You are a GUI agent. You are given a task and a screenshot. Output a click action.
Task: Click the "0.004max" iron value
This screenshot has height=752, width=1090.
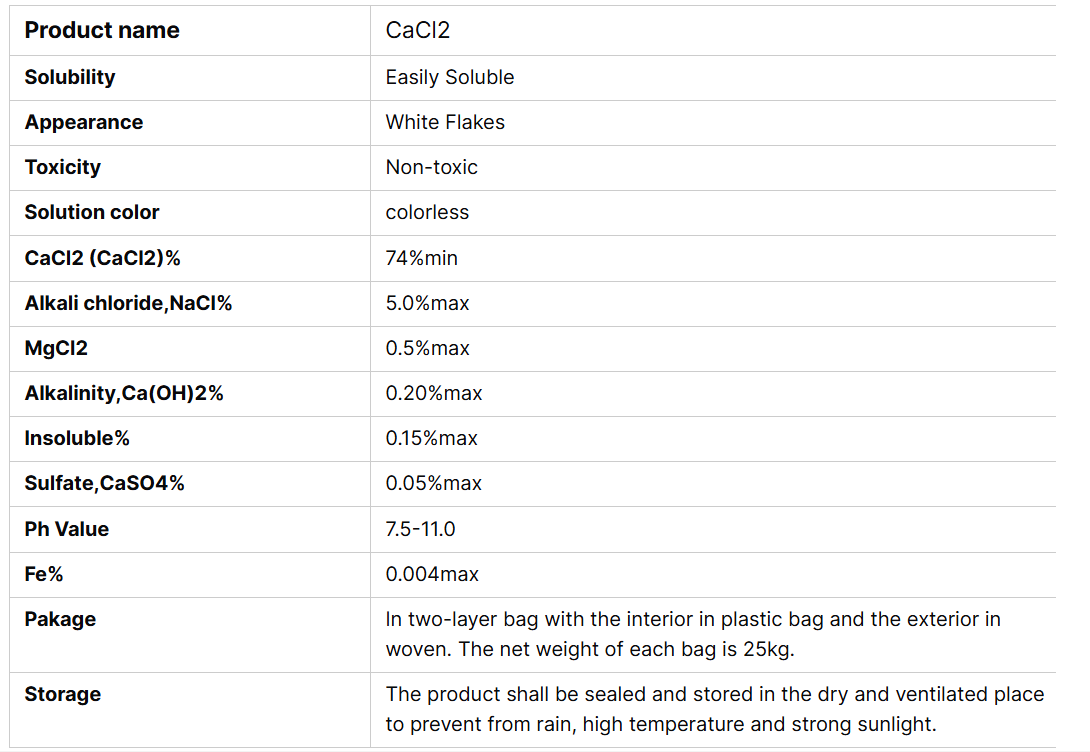[x=432, y=574]
